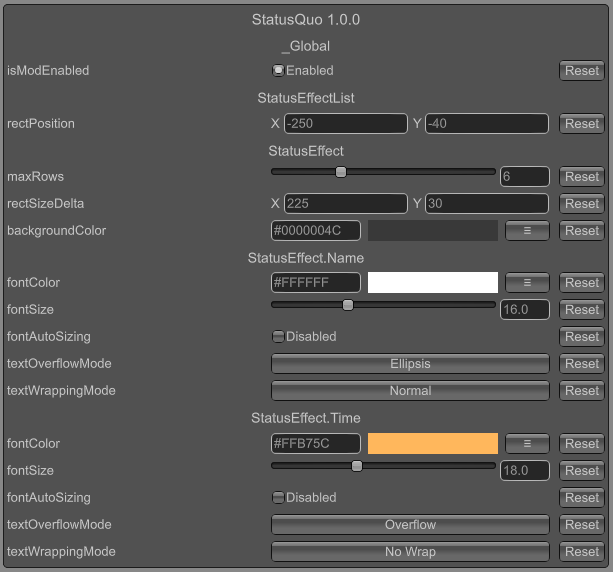
Task: Reset StatusEffect.Name fontColor
Action: (582, 283)
